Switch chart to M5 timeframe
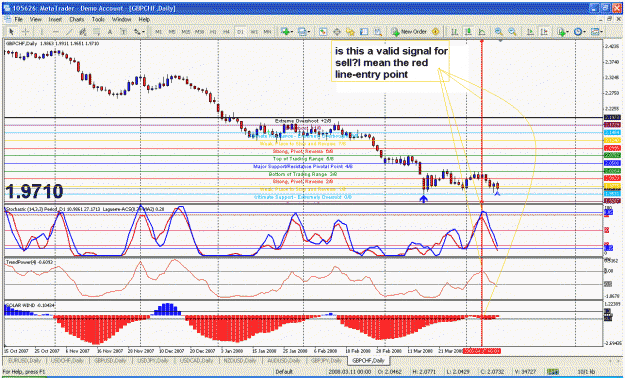The image size is (625, 378). pyautogui.click(x=172, y=32)
